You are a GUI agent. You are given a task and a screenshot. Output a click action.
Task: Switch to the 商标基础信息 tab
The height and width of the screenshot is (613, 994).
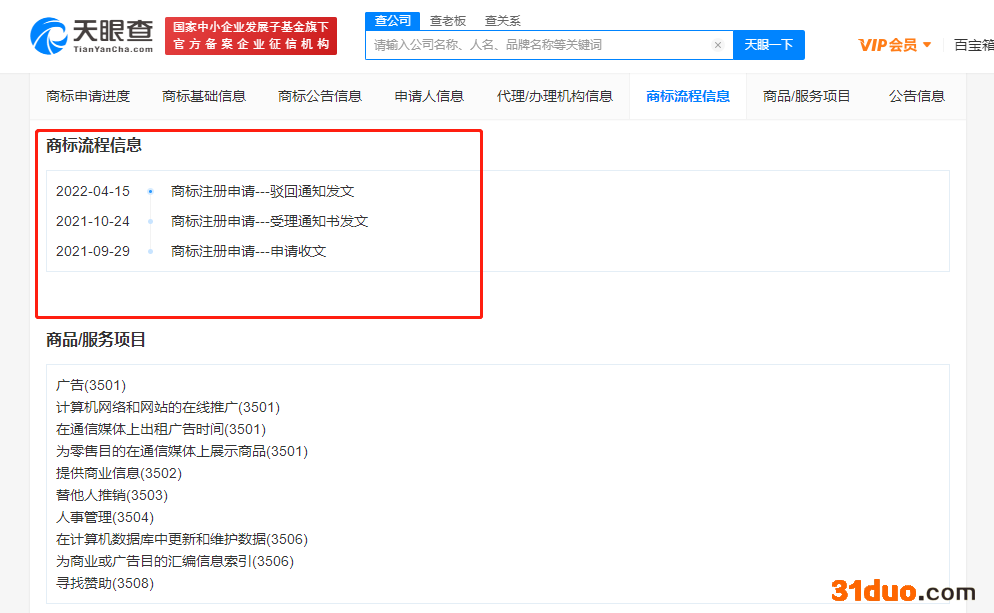click(203, 96)
